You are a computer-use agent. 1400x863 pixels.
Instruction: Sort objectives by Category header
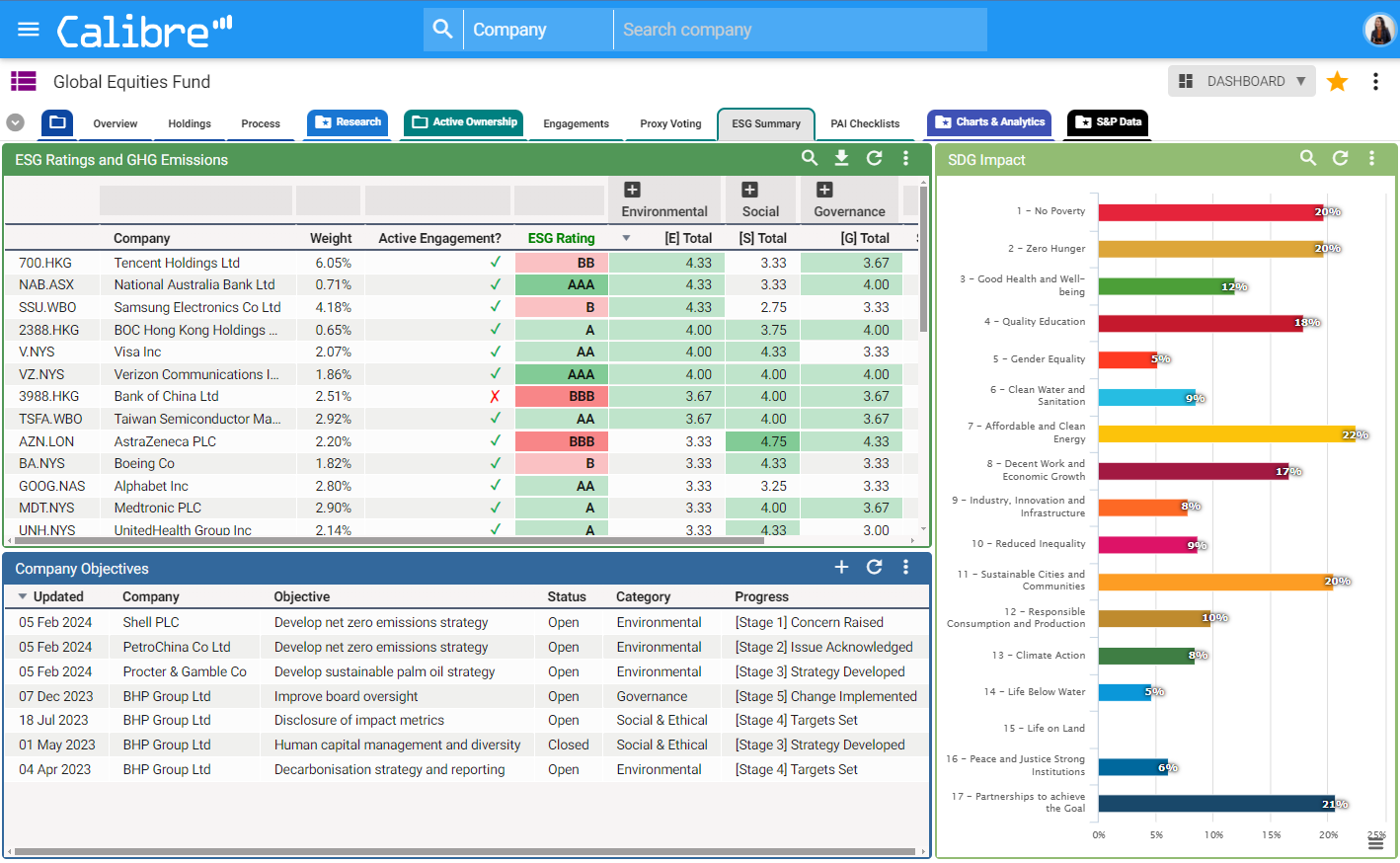(x=643, y=596)
